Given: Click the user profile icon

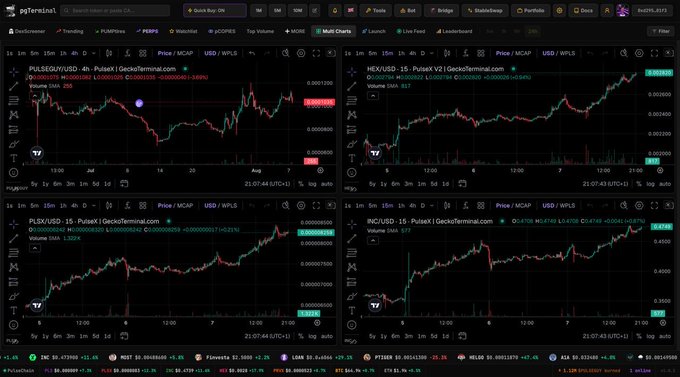Looking at the screenshot, I should 607,10.
